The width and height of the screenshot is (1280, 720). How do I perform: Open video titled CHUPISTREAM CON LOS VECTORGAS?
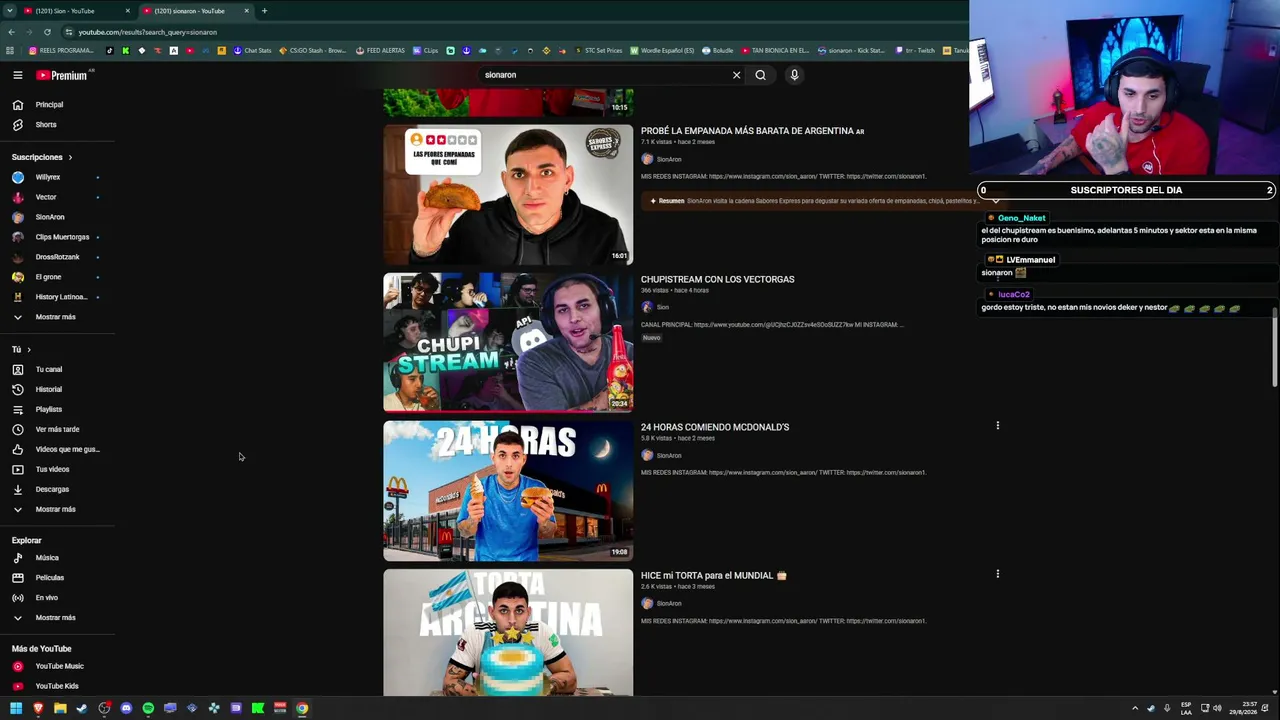(x=717, y=280)
